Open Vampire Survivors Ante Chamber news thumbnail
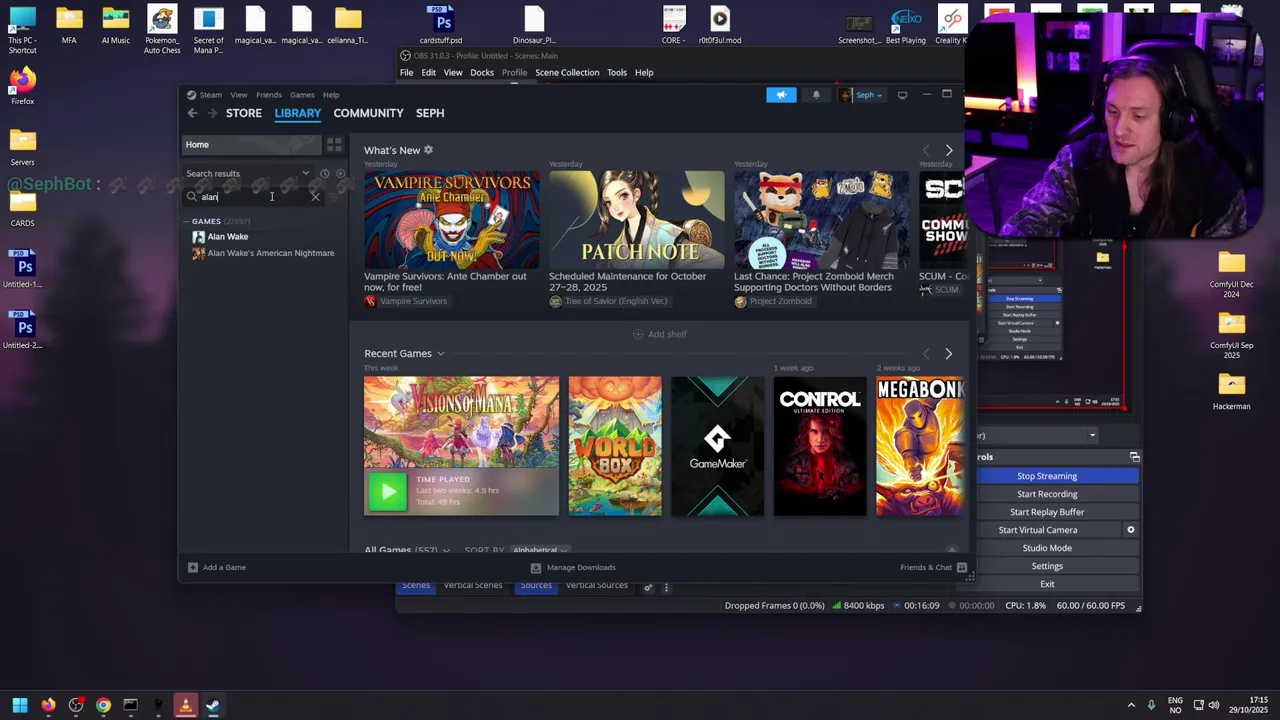This screenshot has width=1280, height=720. click(x=452, y=219)
